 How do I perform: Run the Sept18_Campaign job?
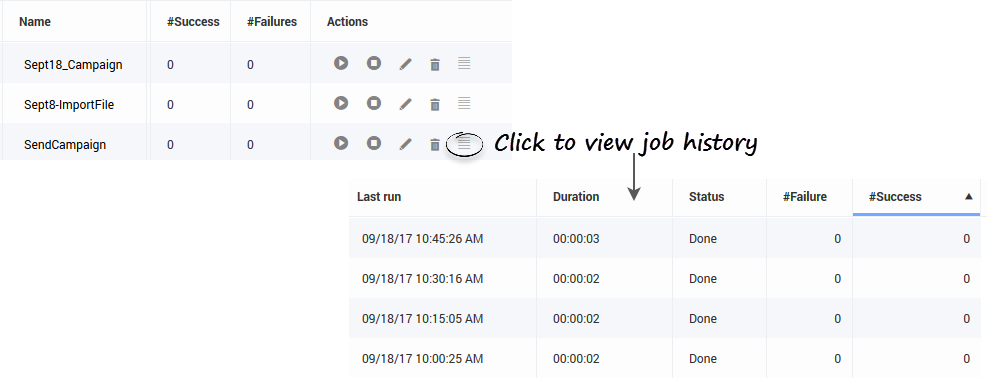pyautogui.click(x=341, y=63)
